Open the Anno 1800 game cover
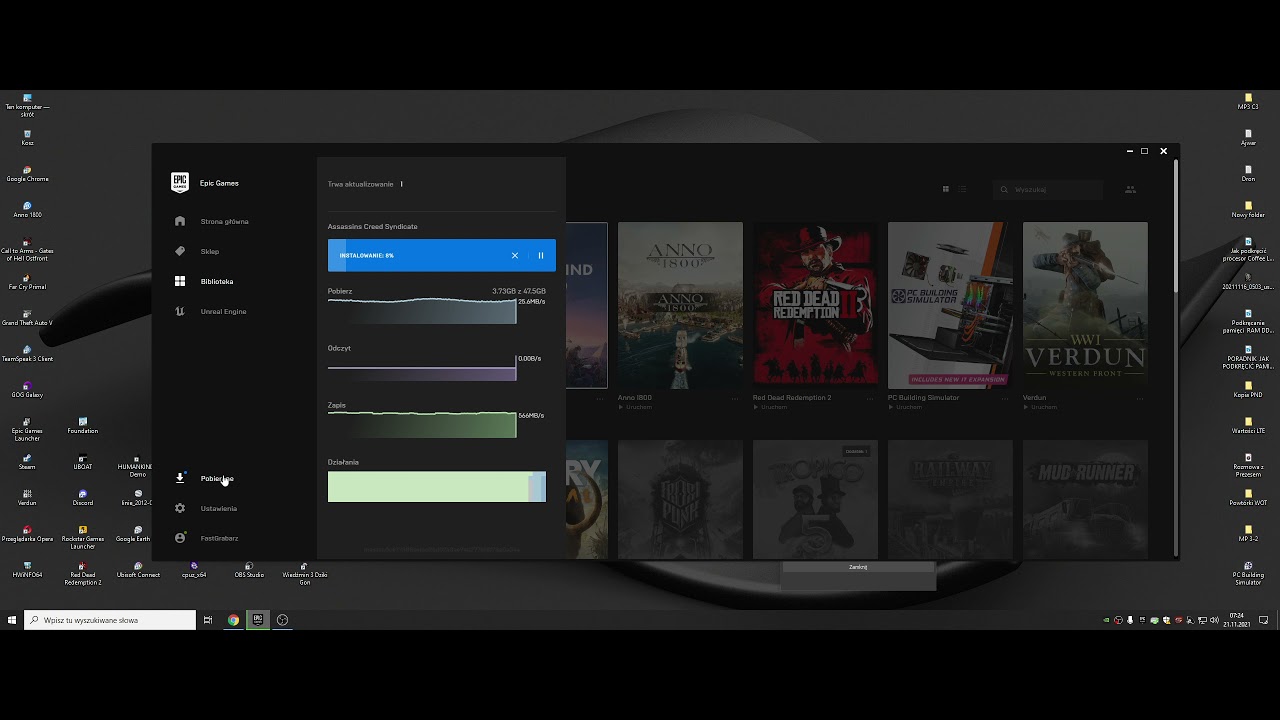1280x720 pixels. point(680,305)
